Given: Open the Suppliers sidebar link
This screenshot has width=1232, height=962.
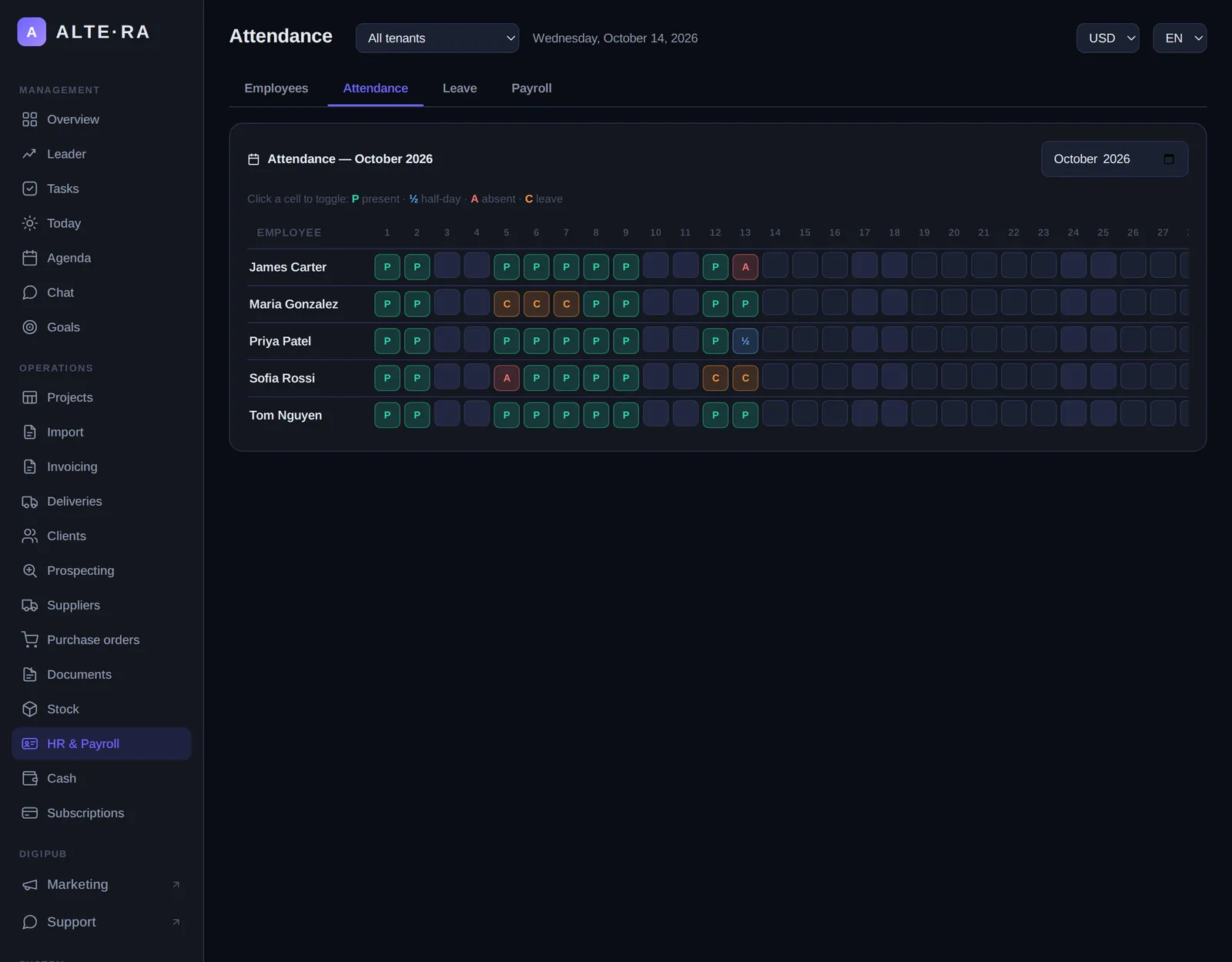Looking at the screenshot, I should pyautogui.click(x=102, y=605).
